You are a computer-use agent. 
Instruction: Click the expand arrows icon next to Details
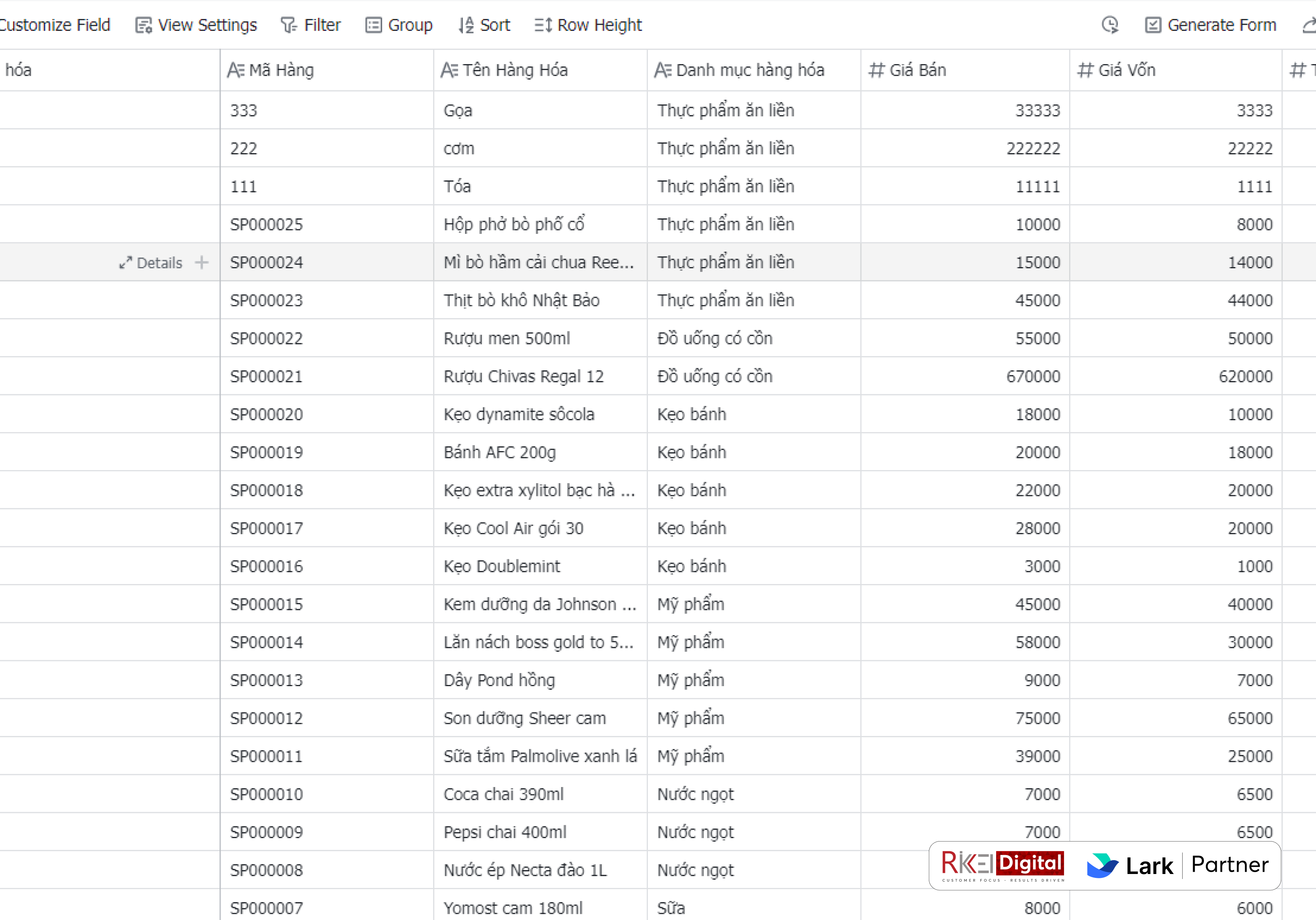pyautogui.click(x=126, y=263)
